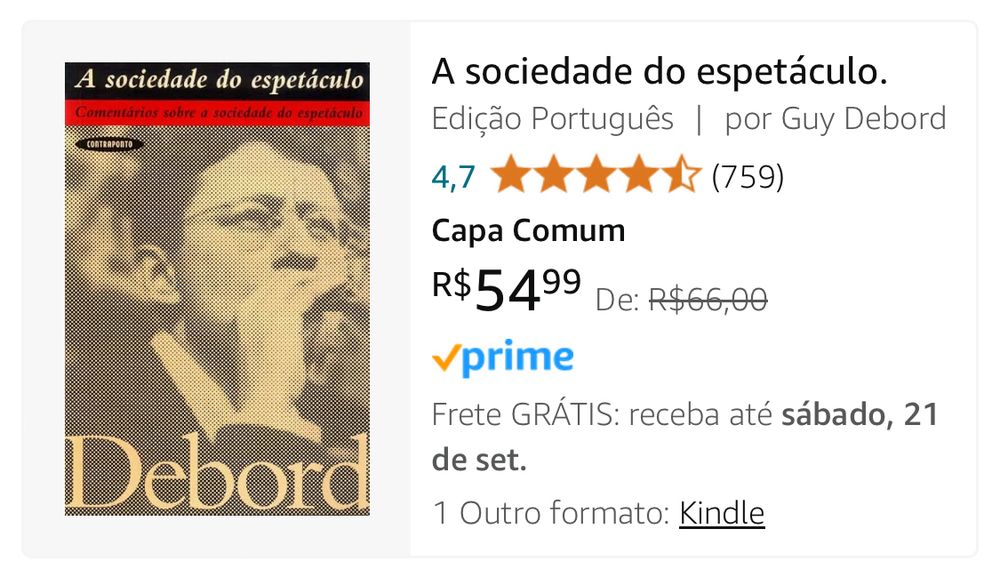Select the R$54,99 price
This screenshot has width=1000, height=578.
tap(506, 289)
